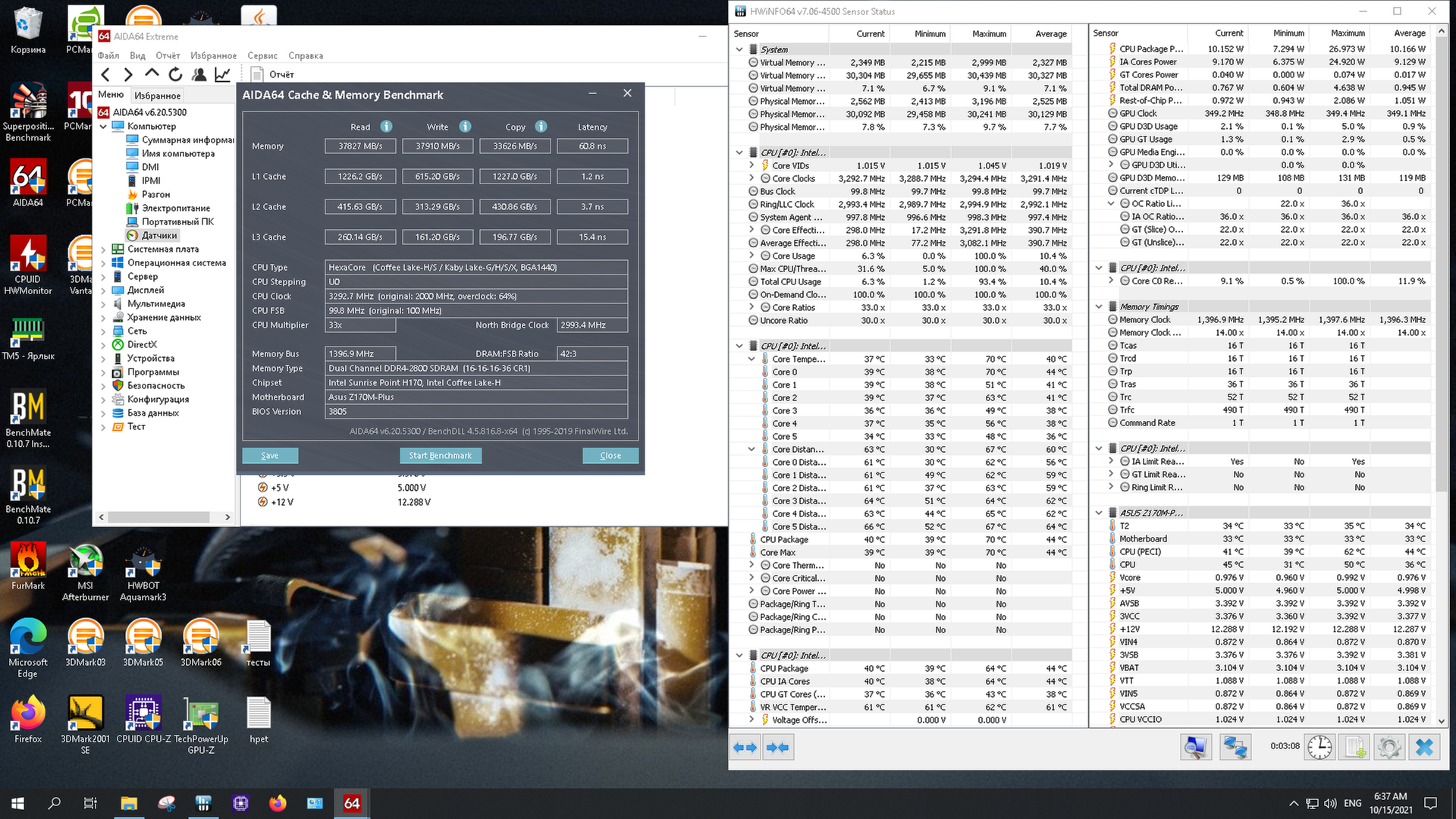
Task: Click the info icon next to Write
Action: tap(465, 127)
